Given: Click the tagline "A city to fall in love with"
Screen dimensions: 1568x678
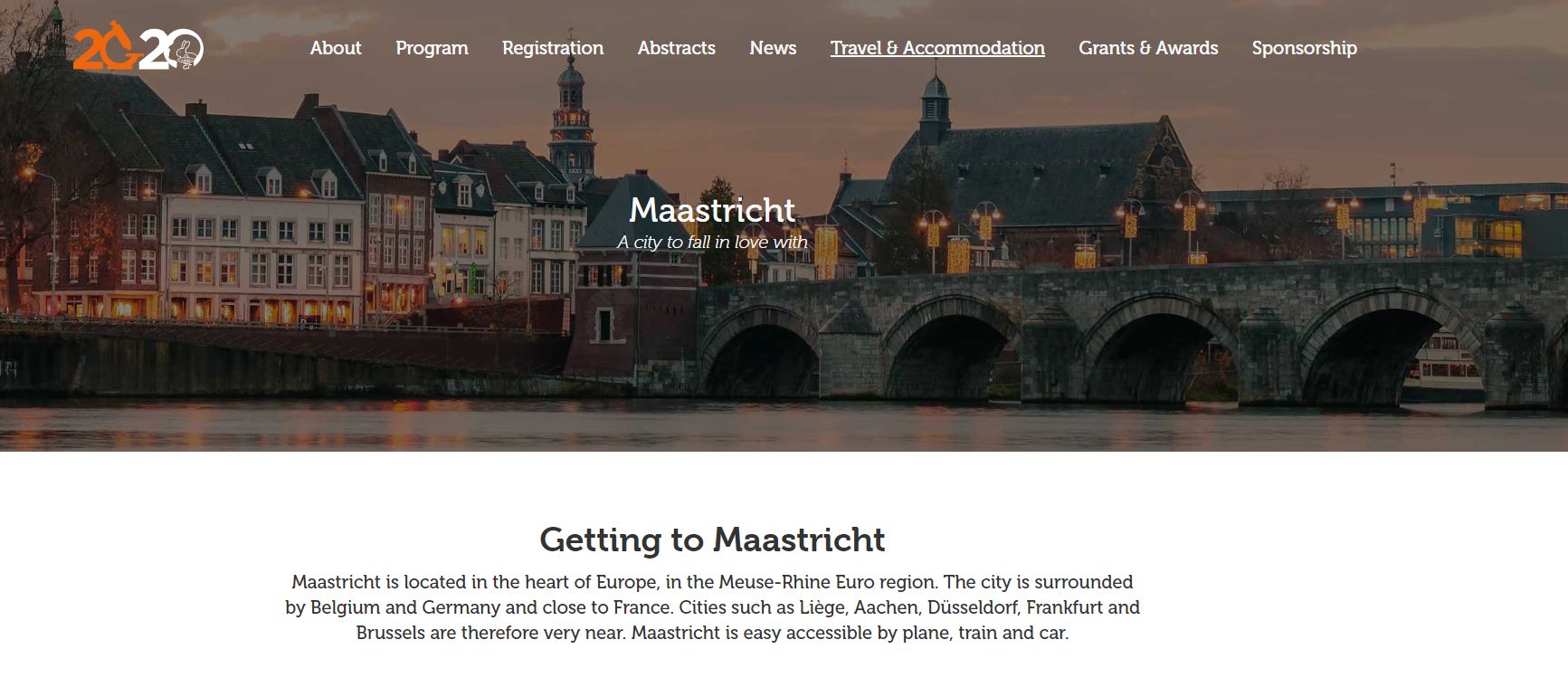Looking at the screenshot, I should pos(712,242).
